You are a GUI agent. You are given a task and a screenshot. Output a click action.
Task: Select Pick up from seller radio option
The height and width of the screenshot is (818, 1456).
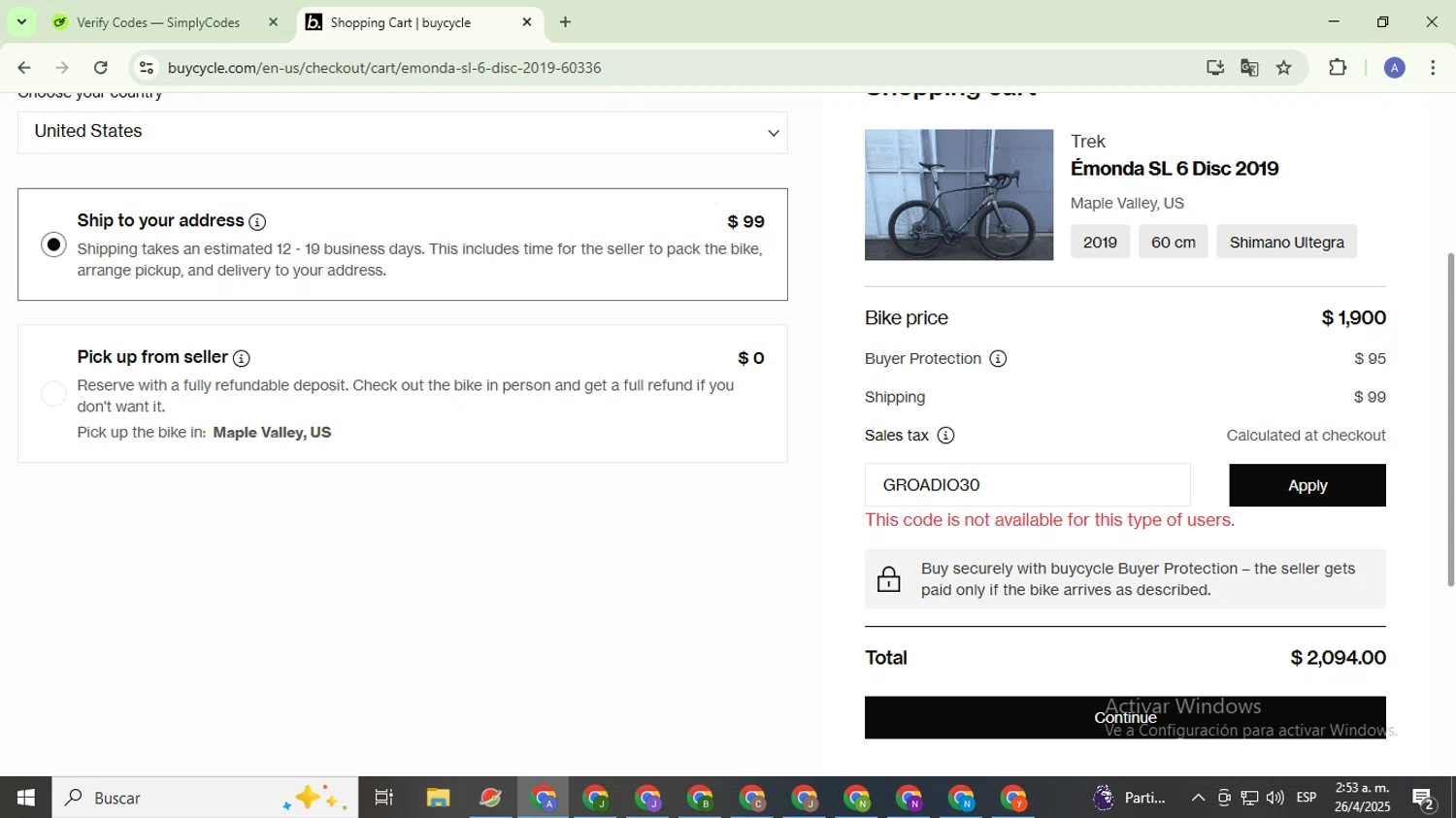click(x=54, y=394)
